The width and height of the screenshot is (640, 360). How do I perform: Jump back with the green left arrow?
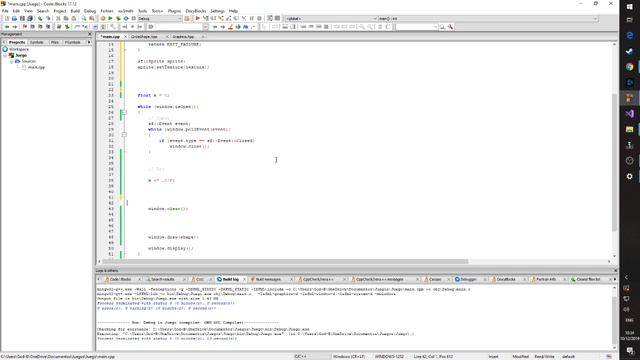point(7,27)
